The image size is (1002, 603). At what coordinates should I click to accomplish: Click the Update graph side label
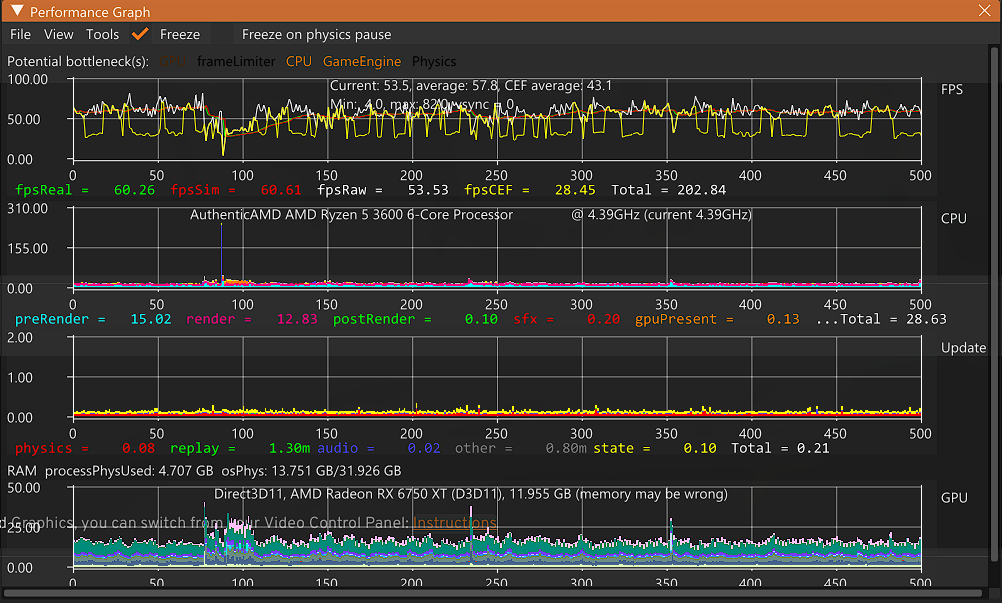(963, 347)
